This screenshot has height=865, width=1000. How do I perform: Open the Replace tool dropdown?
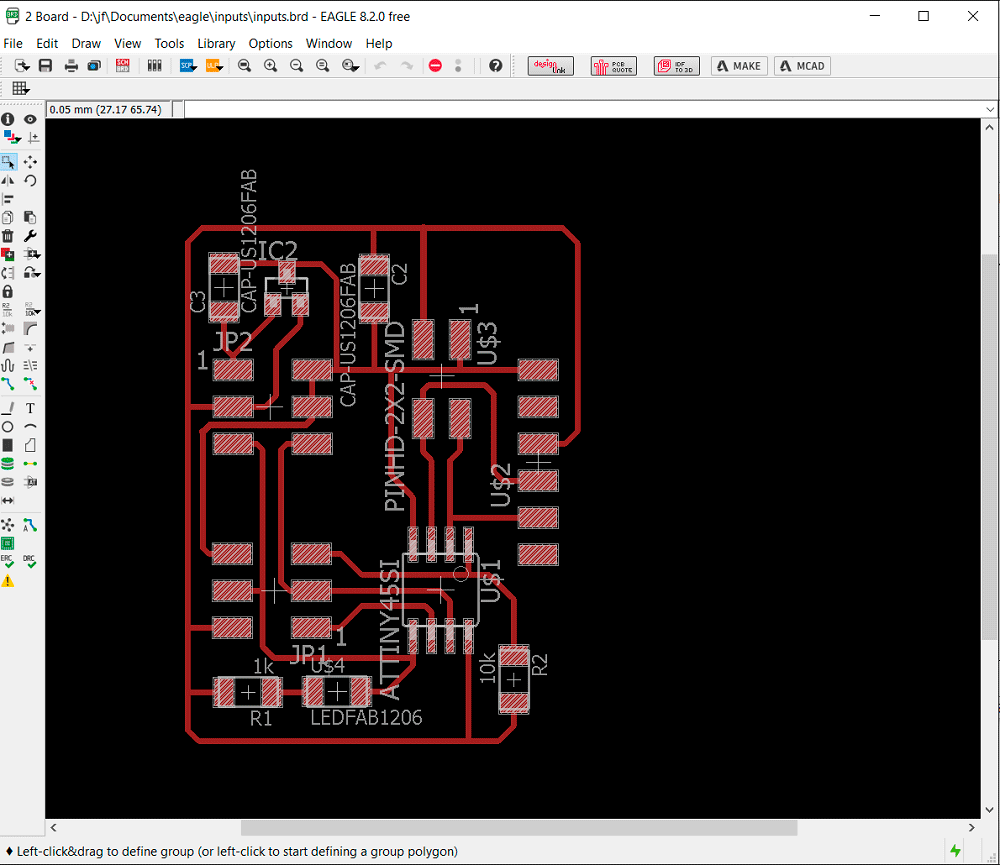(31, 273)
